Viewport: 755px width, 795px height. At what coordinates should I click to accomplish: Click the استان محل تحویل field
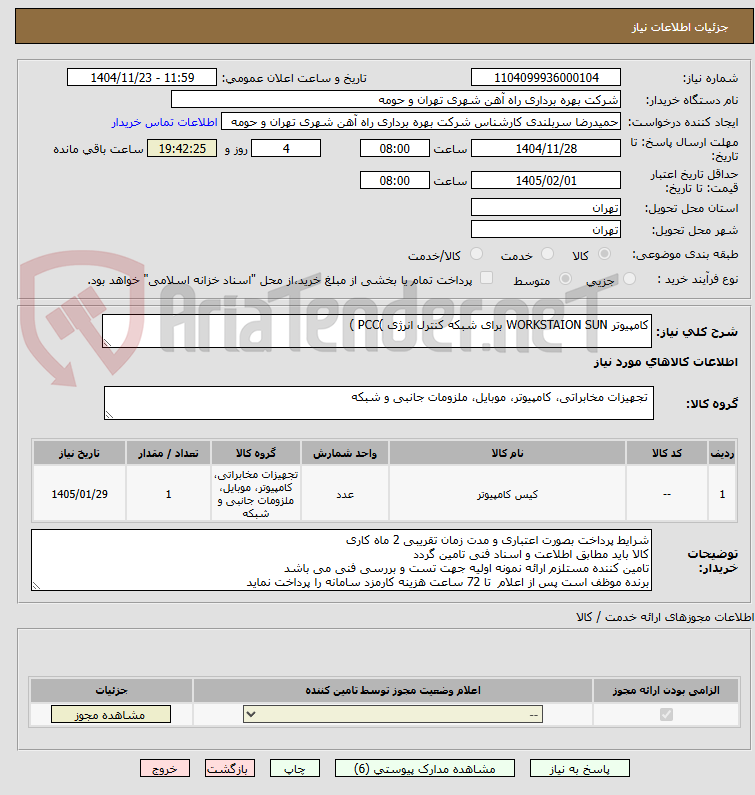[x=546, y=207]
